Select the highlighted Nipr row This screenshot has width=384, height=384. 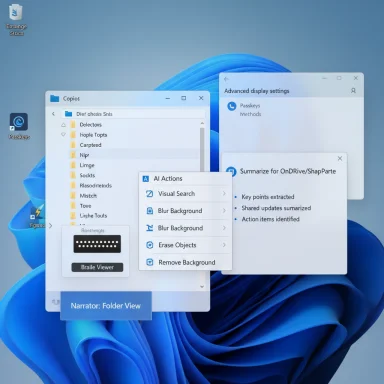click(133, 155)
